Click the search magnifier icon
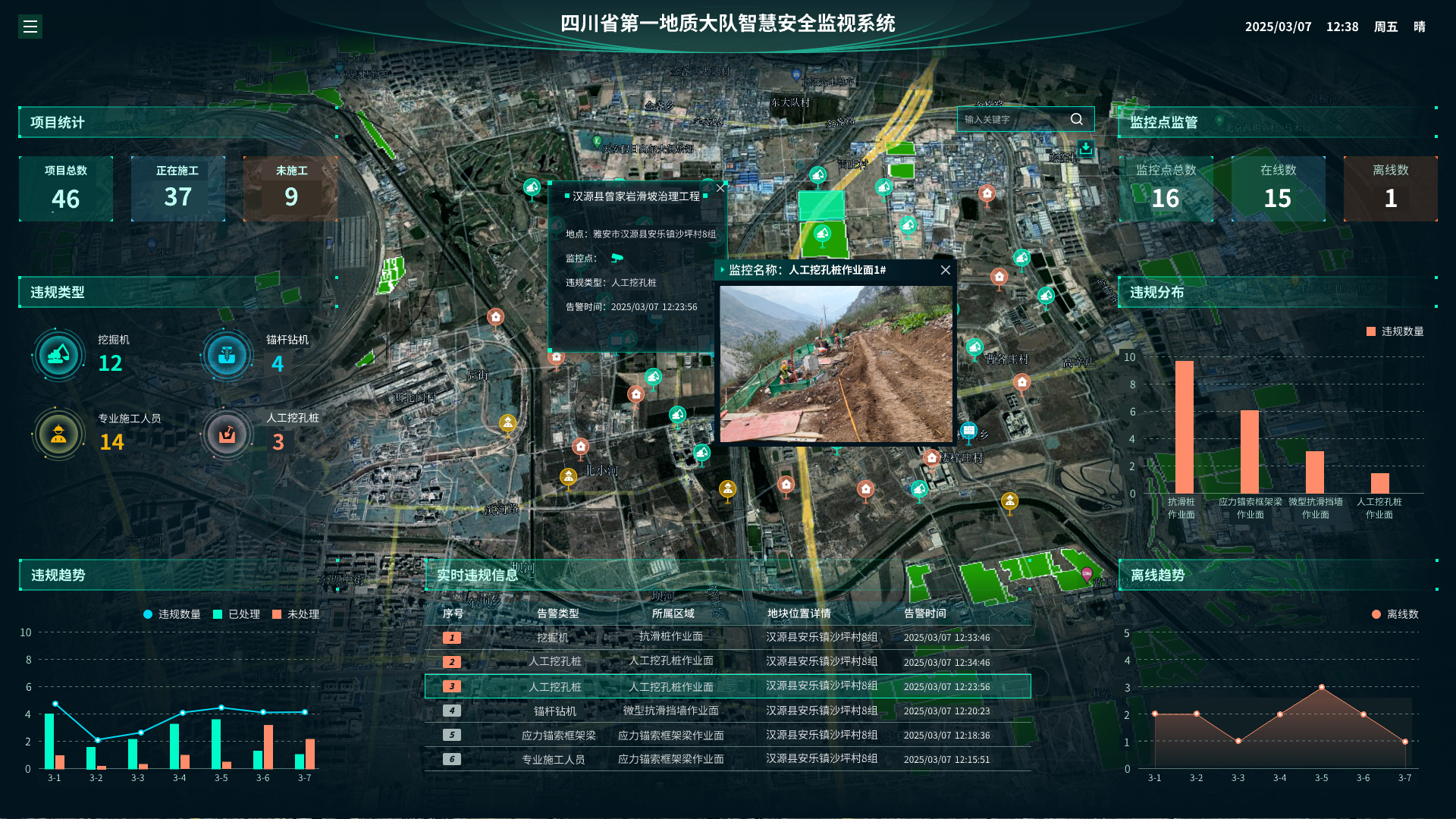 tap(1077, 119)
